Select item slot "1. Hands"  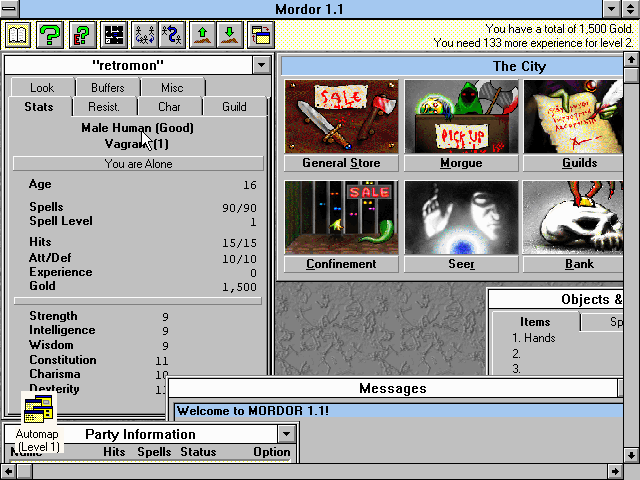click(534, 338)
